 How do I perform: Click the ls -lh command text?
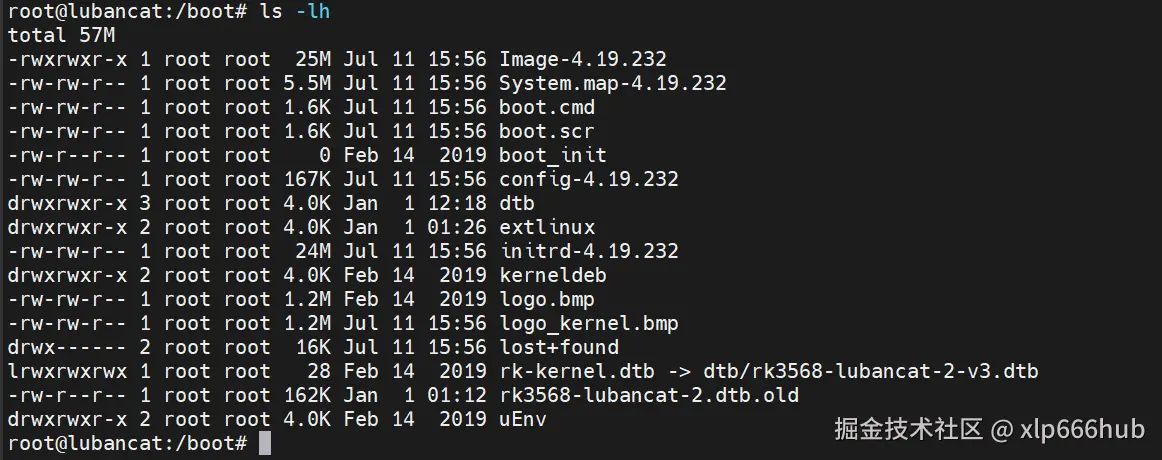294,12
